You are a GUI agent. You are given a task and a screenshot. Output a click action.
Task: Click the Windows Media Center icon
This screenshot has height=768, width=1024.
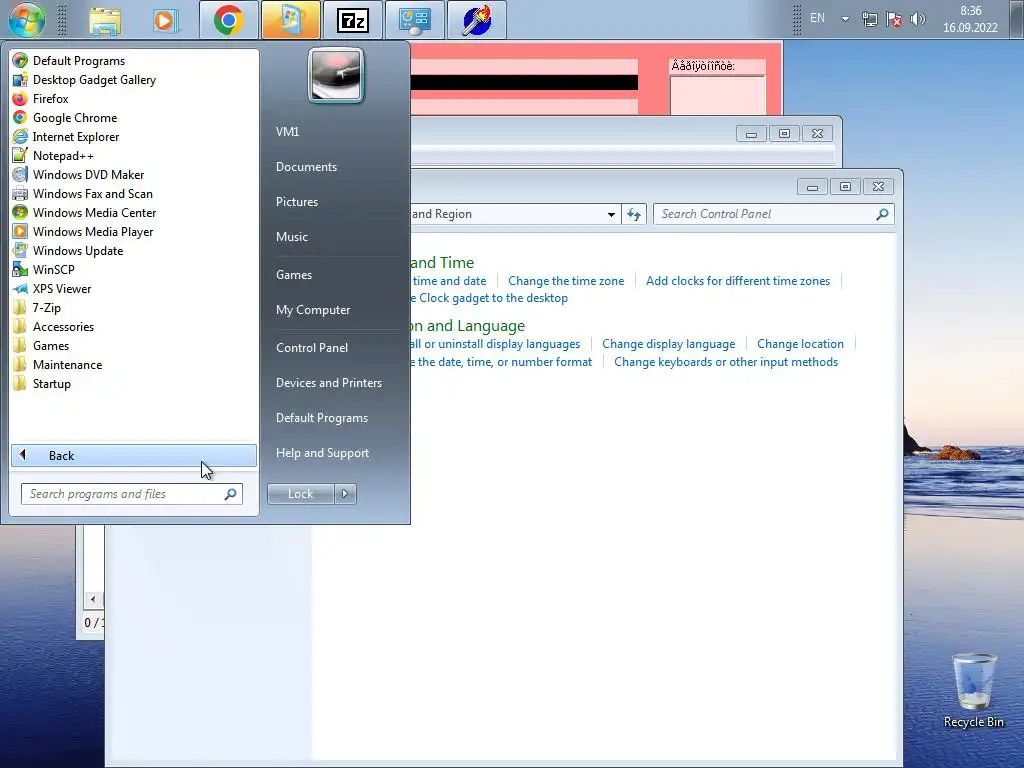[20, 212]
